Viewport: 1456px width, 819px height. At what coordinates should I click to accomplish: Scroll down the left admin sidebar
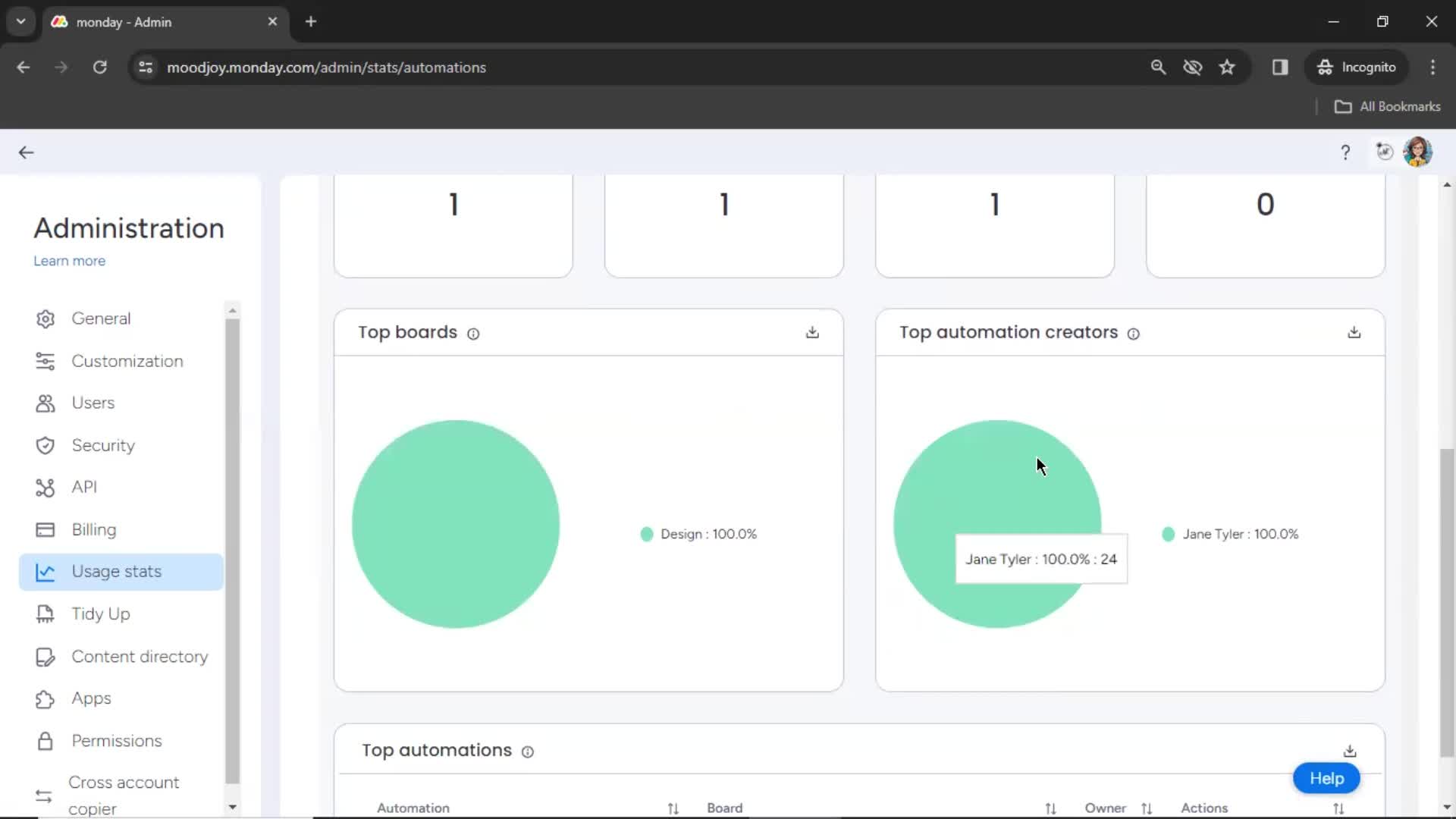point(231,808)
